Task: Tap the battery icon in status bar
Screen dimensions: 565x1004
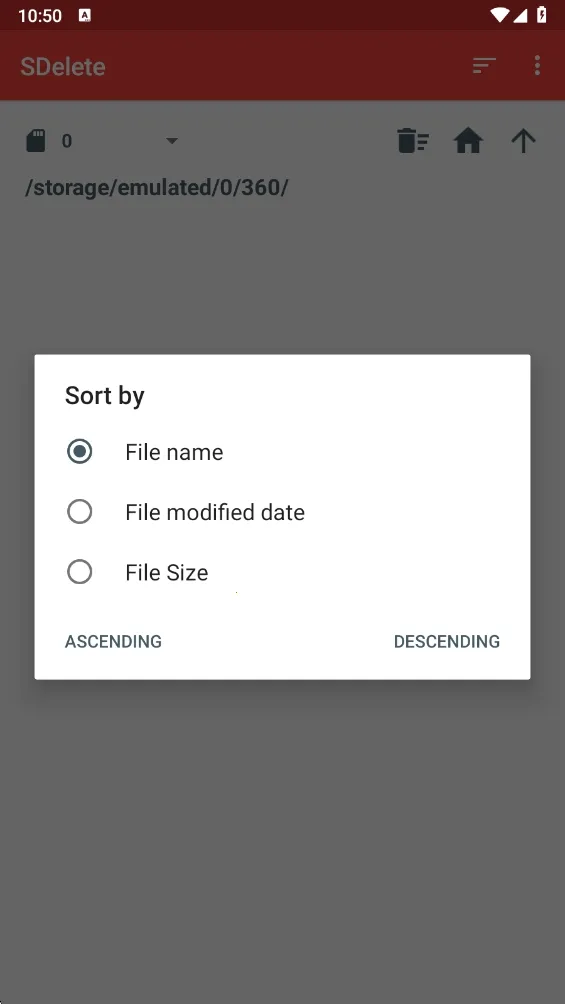Action: tap(542, 15)
